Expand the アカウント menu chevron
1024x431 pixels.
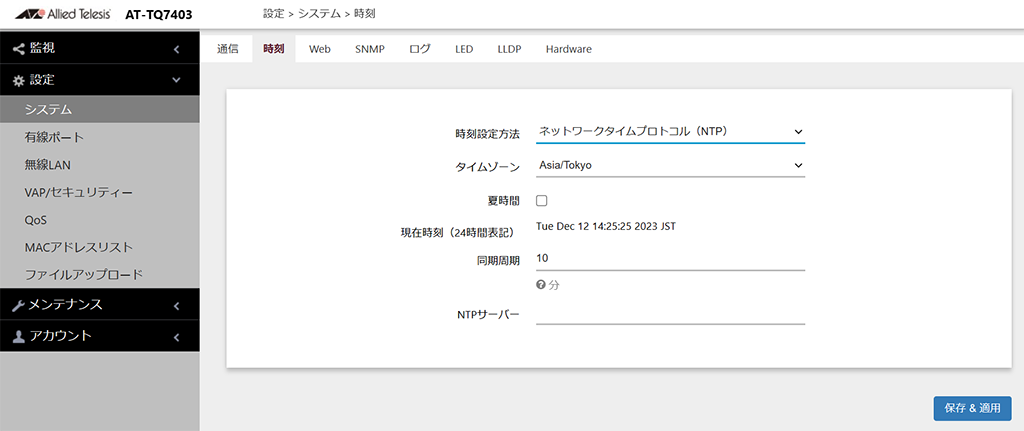point(176,337)
